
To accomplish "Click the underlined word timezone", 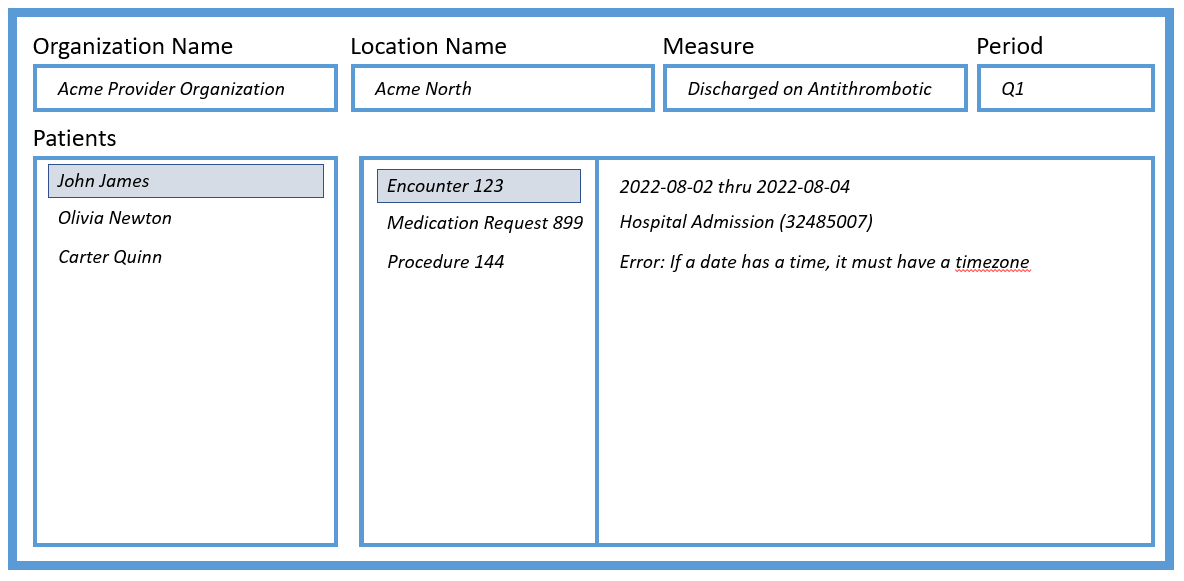I will pyautogui.click(x=991, y=263).
